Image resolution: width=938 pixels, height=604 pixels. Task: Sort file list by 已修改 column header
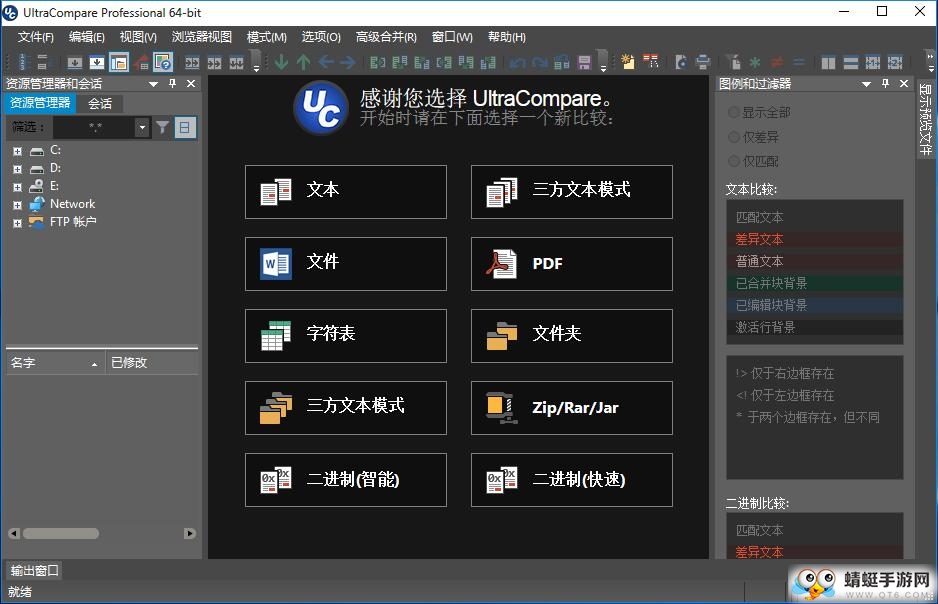pyautogui.click(x=152, y=362)
